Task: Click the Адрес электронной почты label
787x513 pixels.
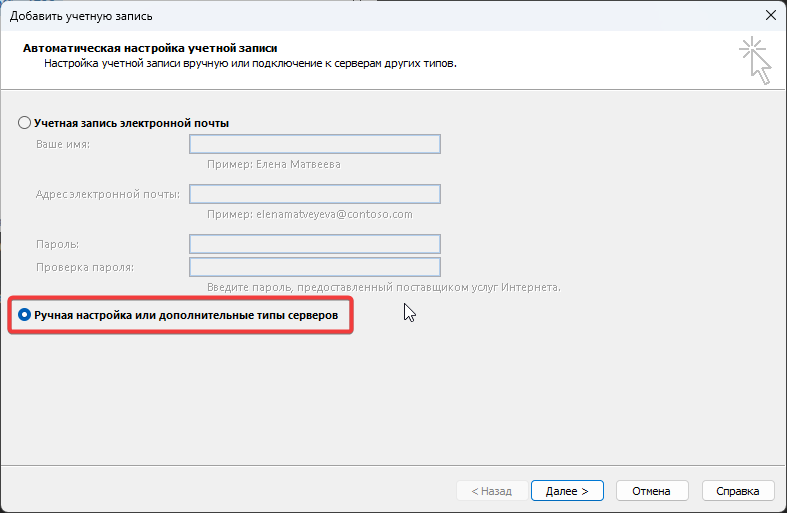Action: 107,194
